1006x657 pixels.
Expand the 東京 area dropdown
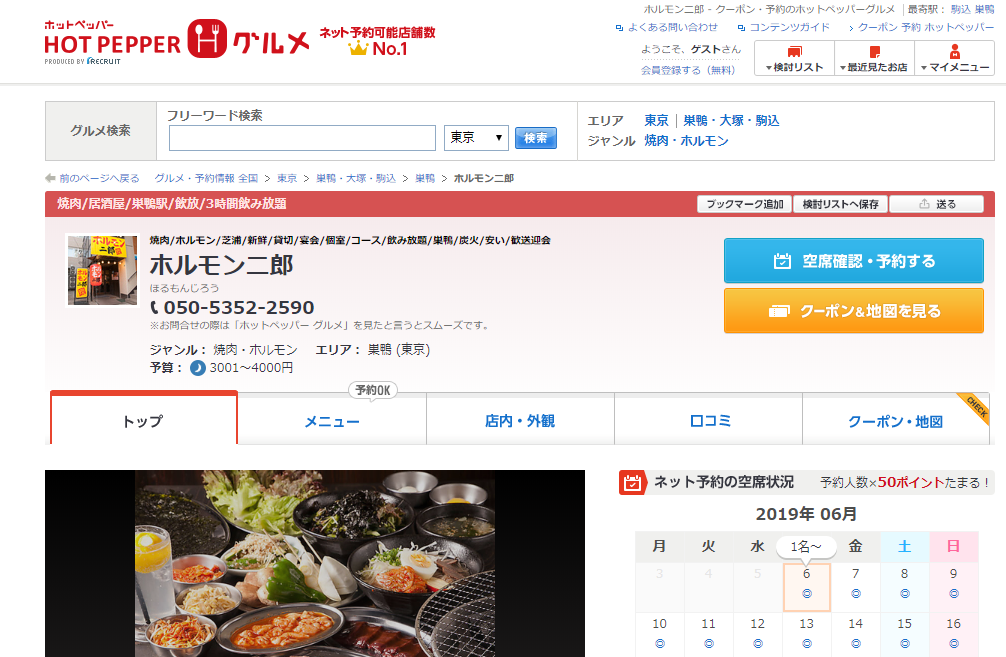(476, 138)
